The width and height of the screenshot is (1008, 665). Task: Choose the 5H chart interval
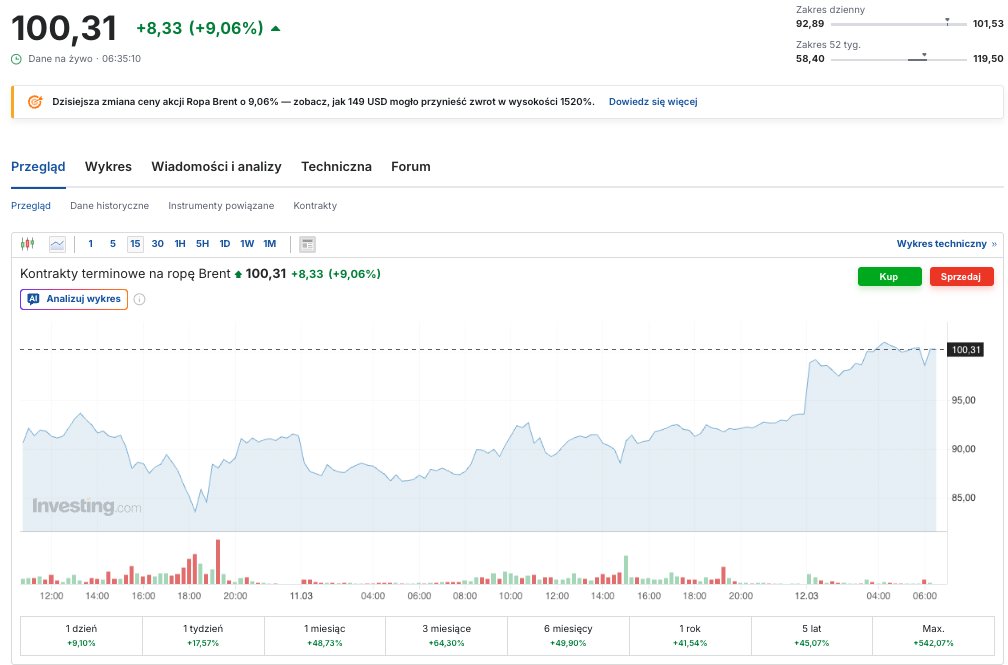[x=202, y=244]
